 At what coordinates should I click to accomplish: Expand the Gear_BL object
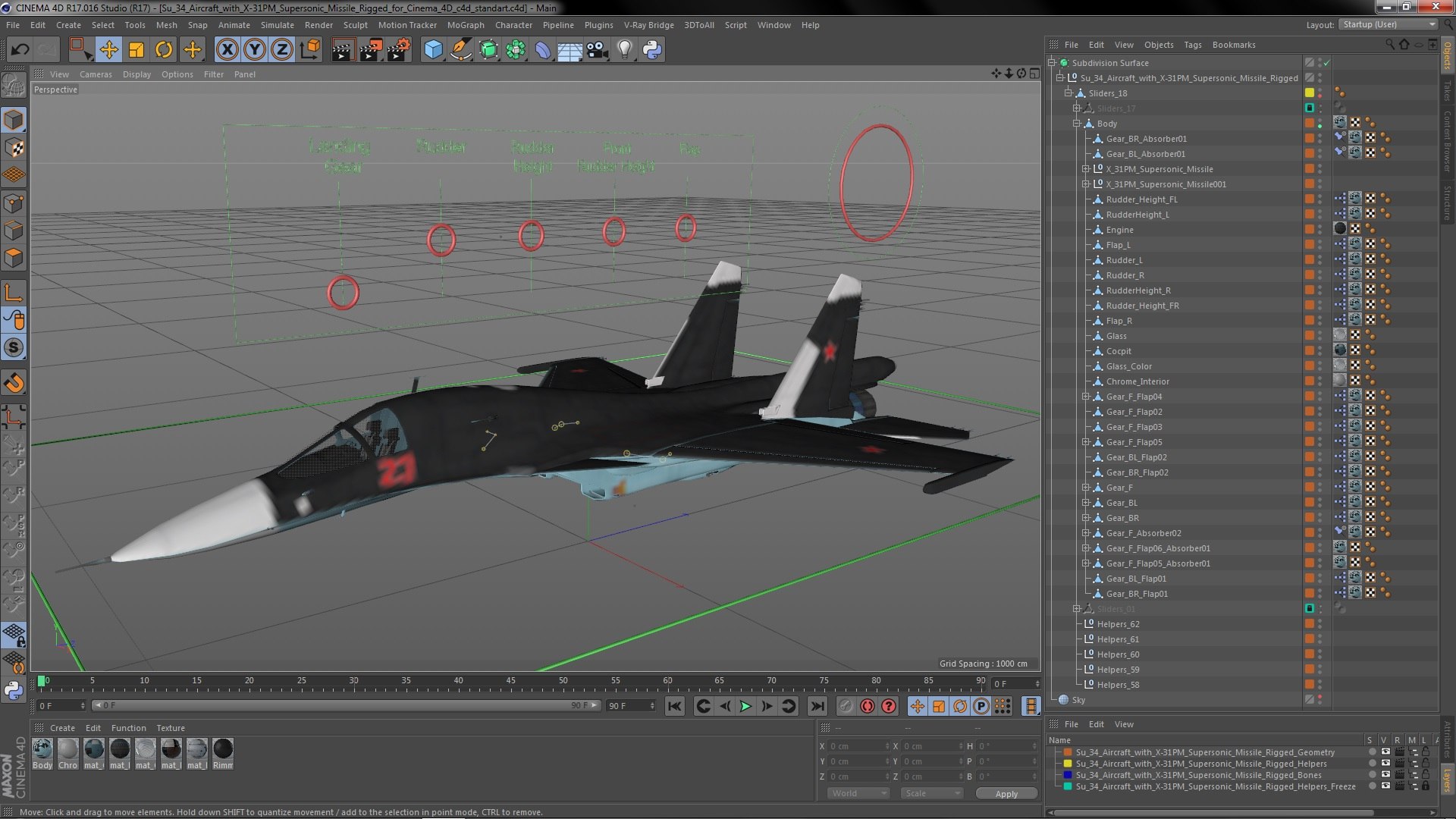tap(1085, 503)
